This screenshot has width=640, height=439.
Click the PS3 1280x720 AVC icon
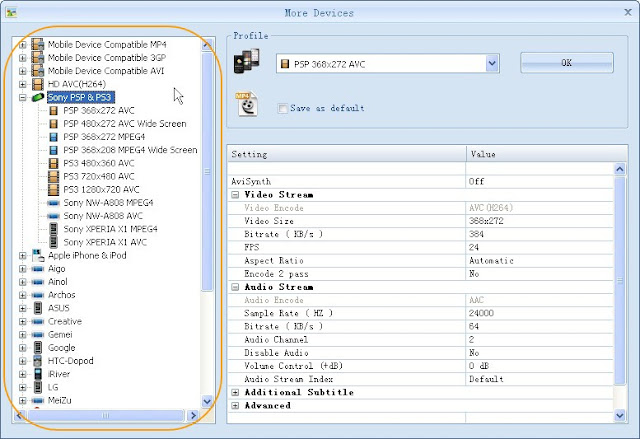(53, 189)
